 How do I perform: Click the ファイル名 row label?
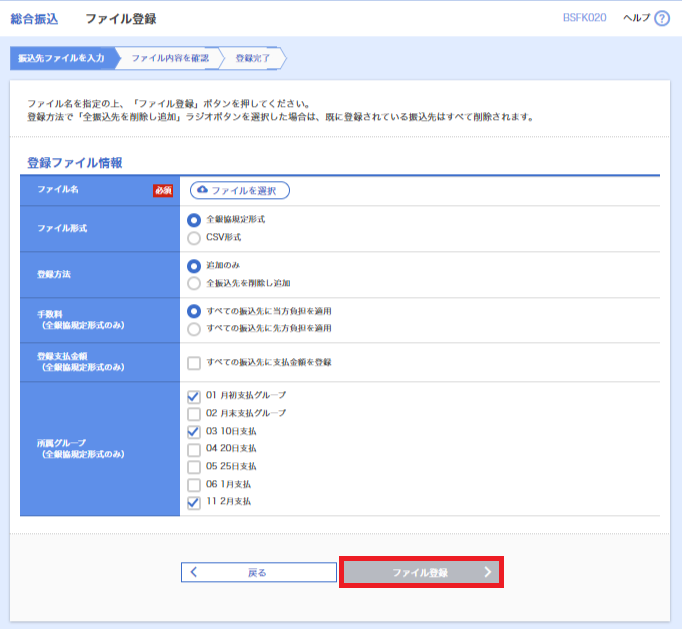58,189
